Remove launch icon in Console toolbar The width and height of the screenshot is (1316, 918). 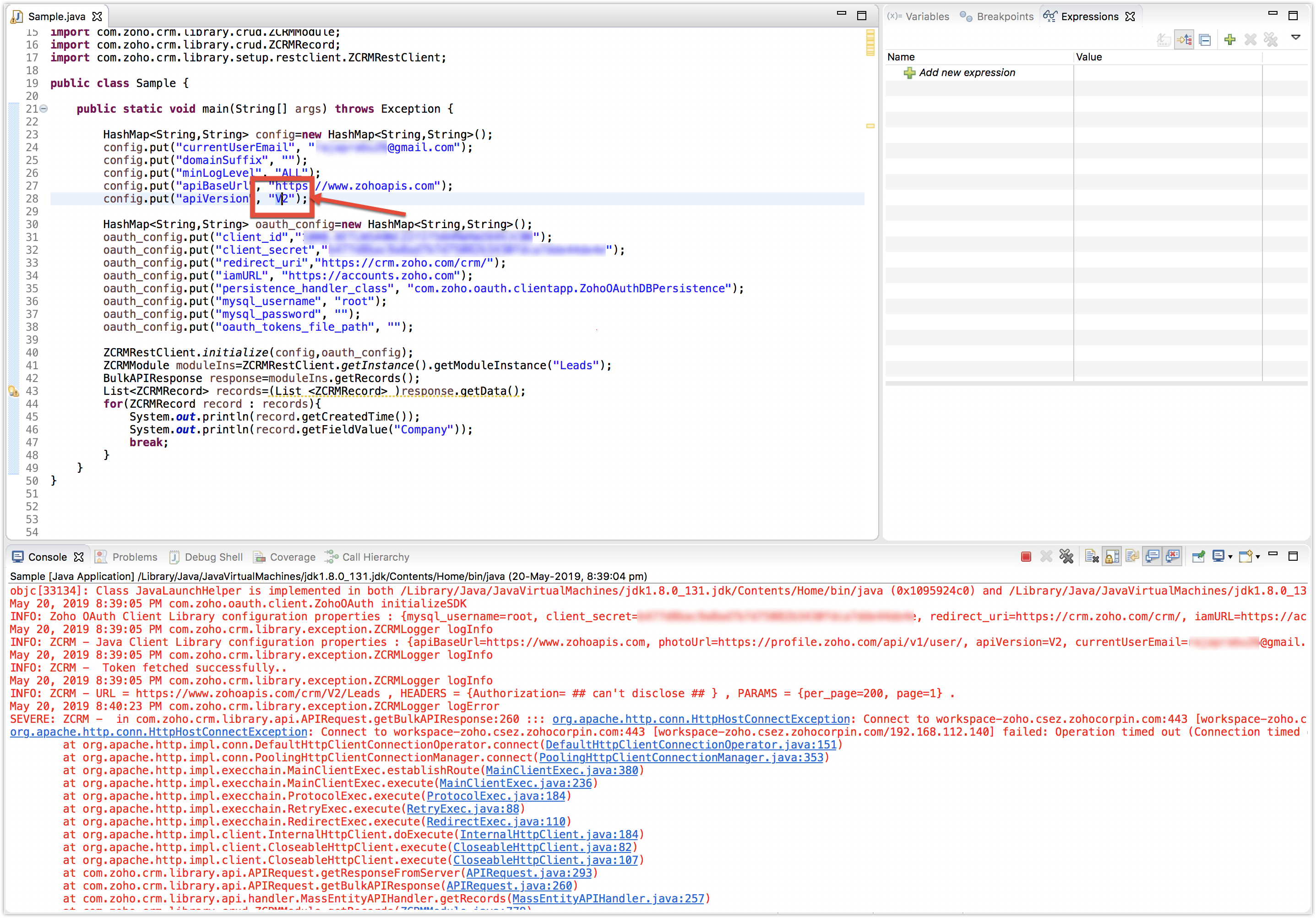tap(1046, 556)
